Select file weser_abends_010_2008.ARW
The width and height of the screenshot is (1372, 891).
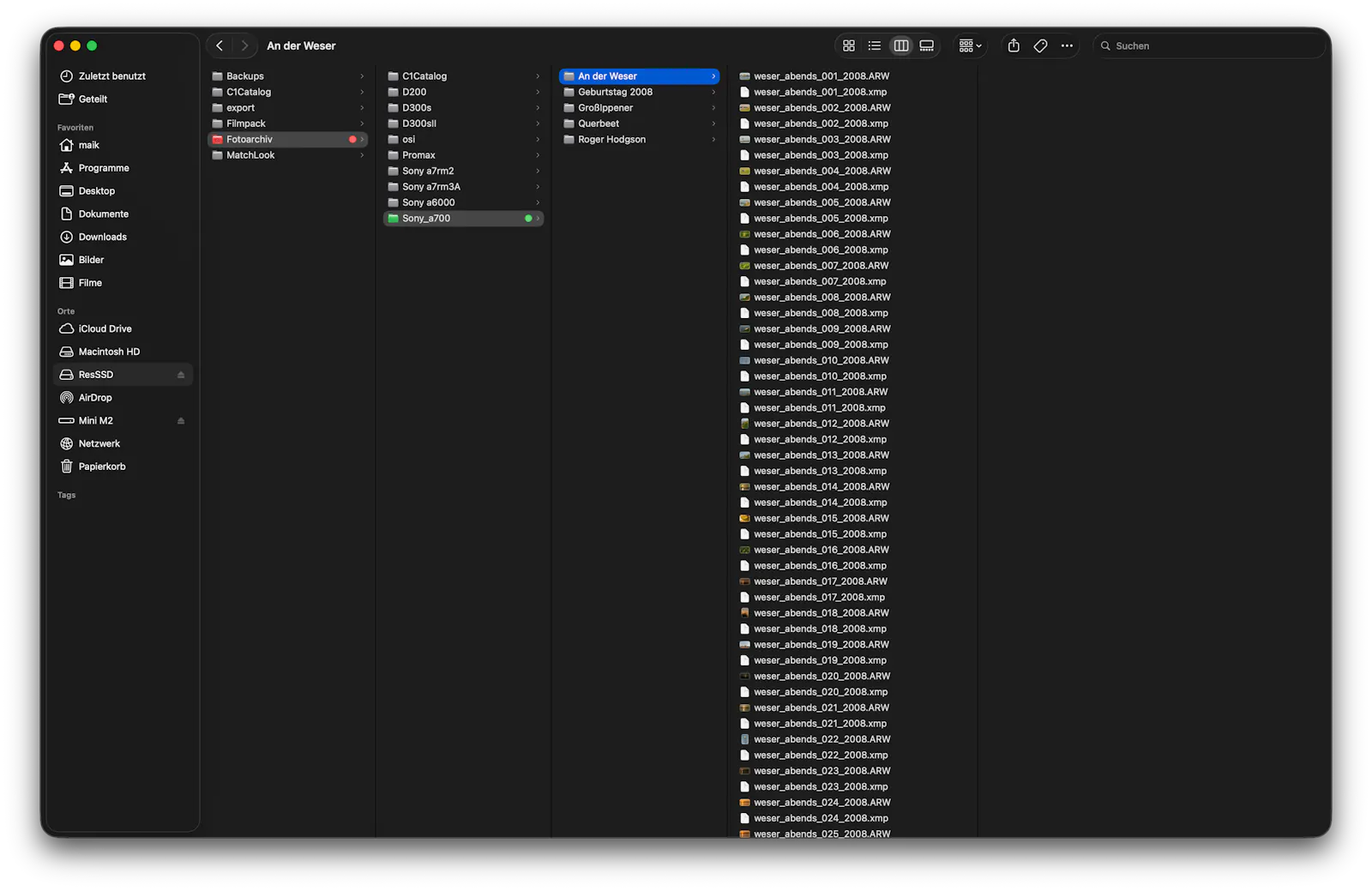pos(821,361)
